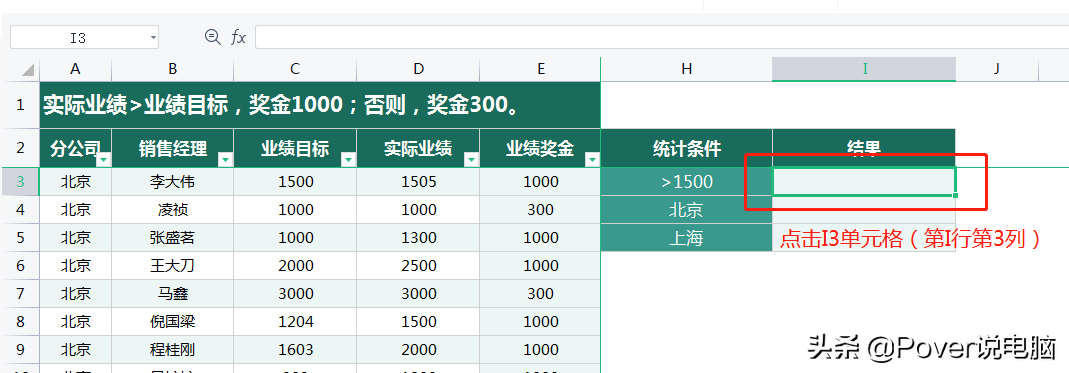Image resolution: width=1069 pixels, height=373 pixels.
Task: Open the 实际业绩 filter dropdown
Action: pyautogui.click(x=471, y=160)
